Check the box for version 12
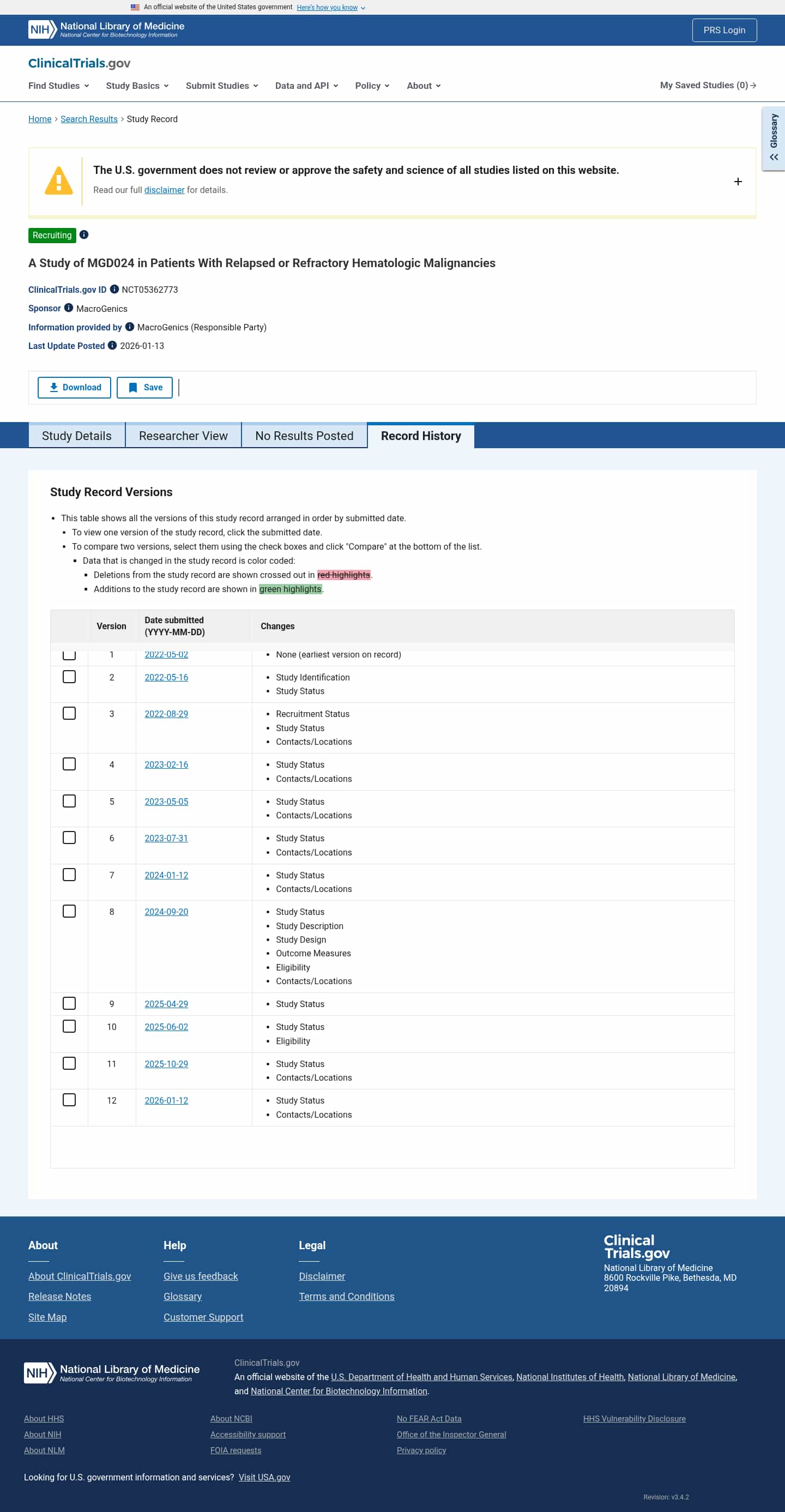The width and height of the screenshot is (785, 1512). (x=69, y=1100)
